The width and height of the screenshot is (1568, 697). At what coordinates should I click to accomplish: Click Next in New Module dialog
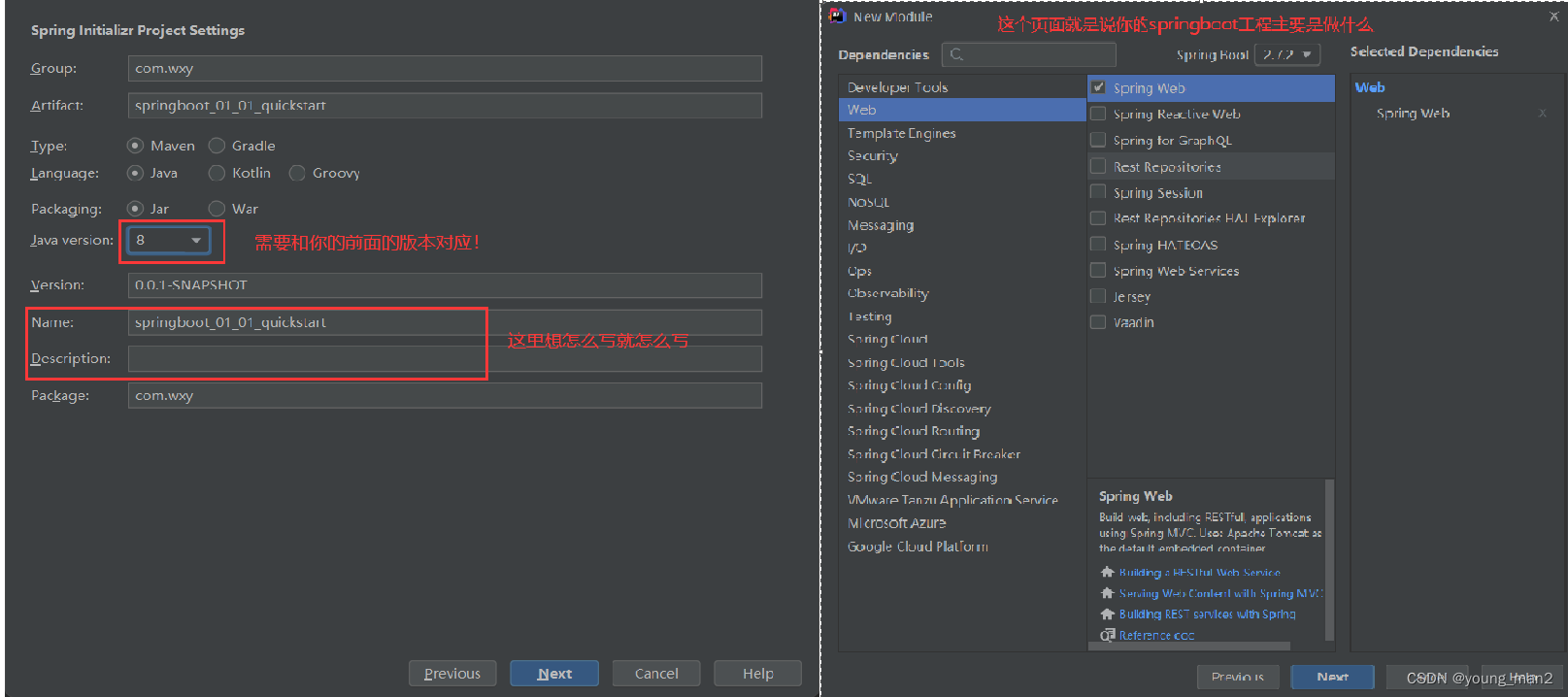[1332, 677]
